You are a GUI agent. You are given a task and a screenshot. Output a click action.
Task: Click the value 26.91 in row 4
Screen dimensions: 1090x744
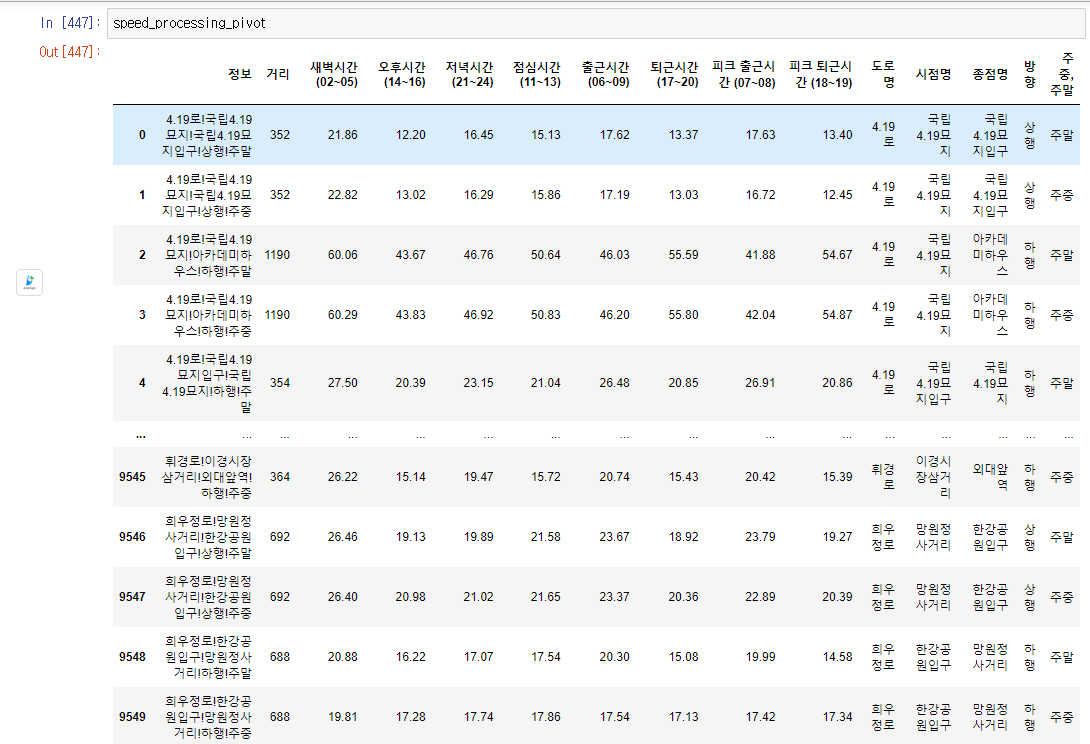click(x=760, y=382)
